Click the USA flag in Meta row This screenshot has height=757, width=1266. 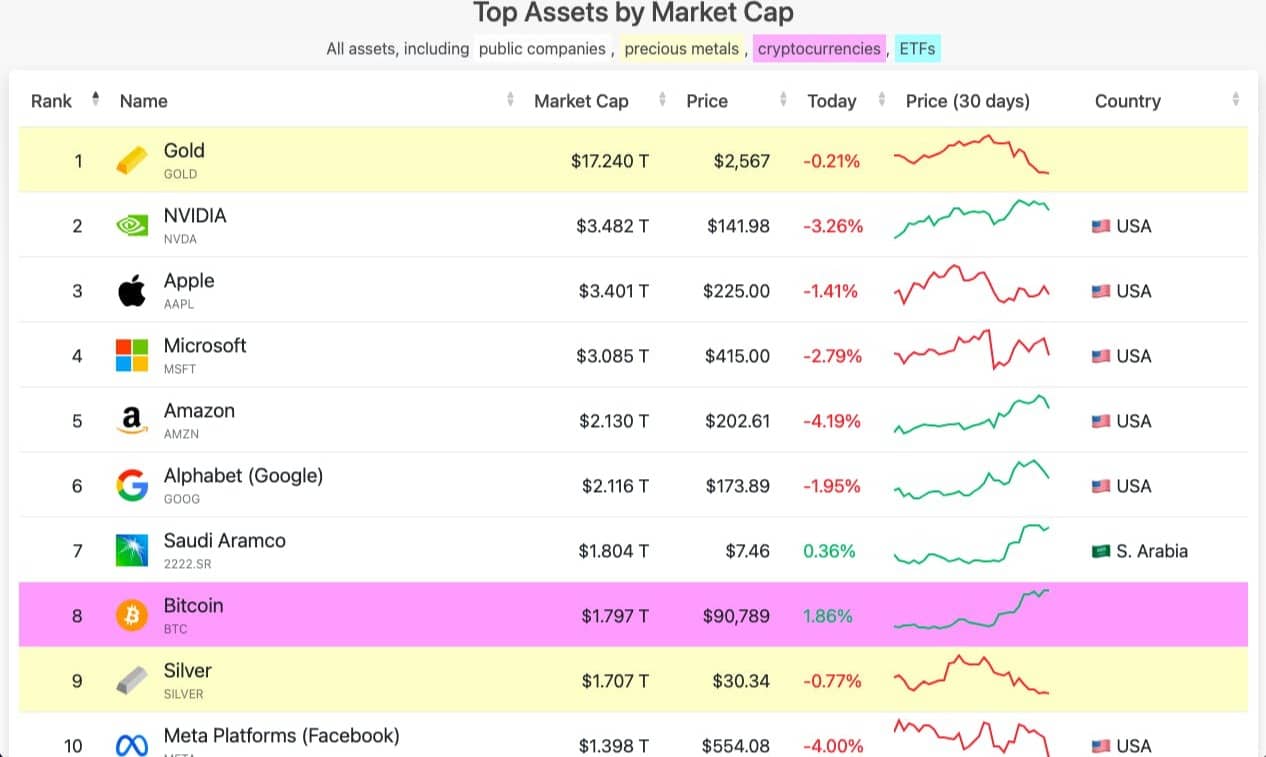(x=1101, y=746)
